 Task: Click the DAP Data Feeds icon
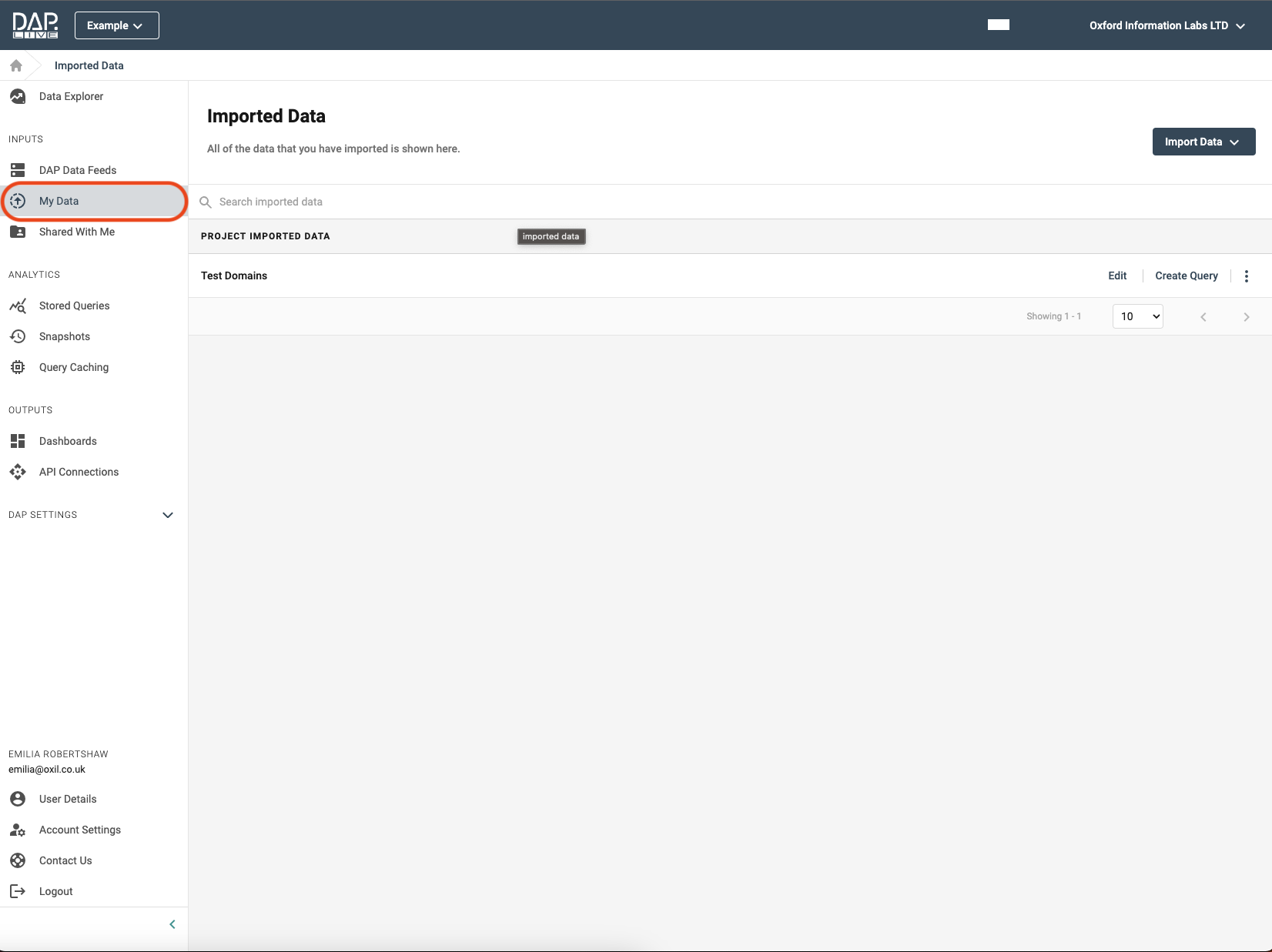pyautogui.click(x=18, y=170)
